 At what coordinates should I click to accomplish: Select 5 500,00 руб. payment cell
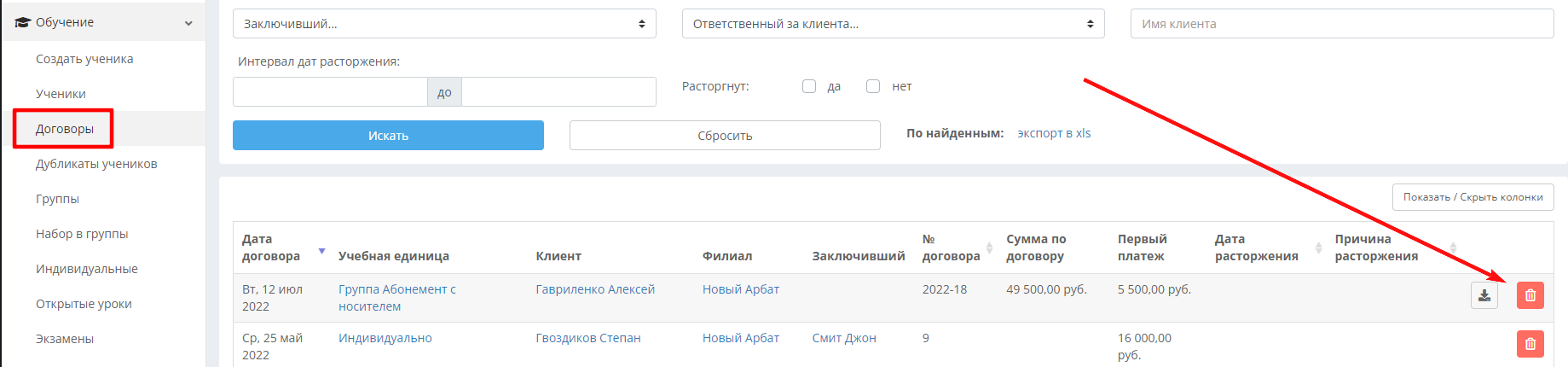(x=1154, y=289)
